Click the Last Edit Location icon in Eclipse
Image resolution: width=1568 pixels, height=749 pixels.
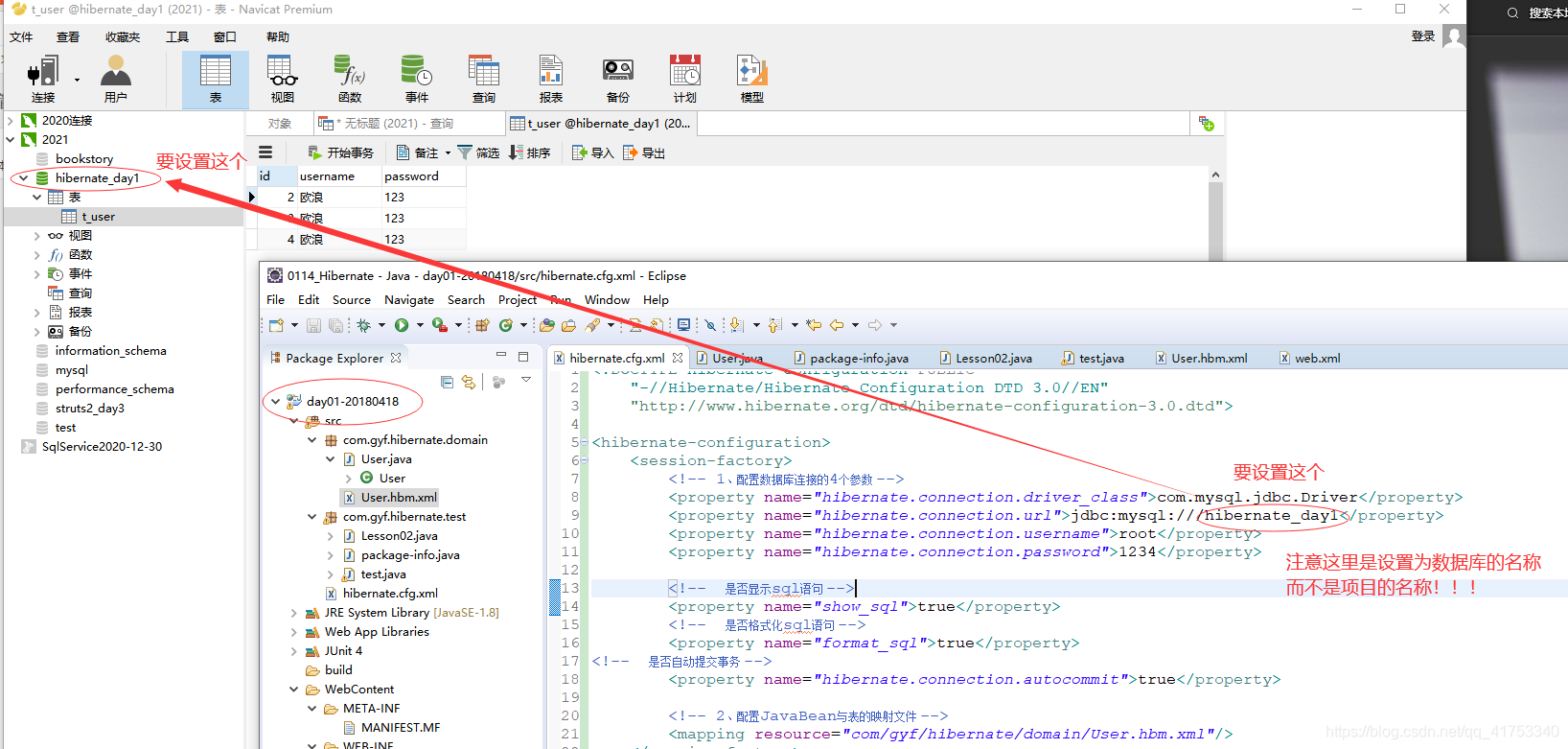pyautogui.click(x=814, y=325)
